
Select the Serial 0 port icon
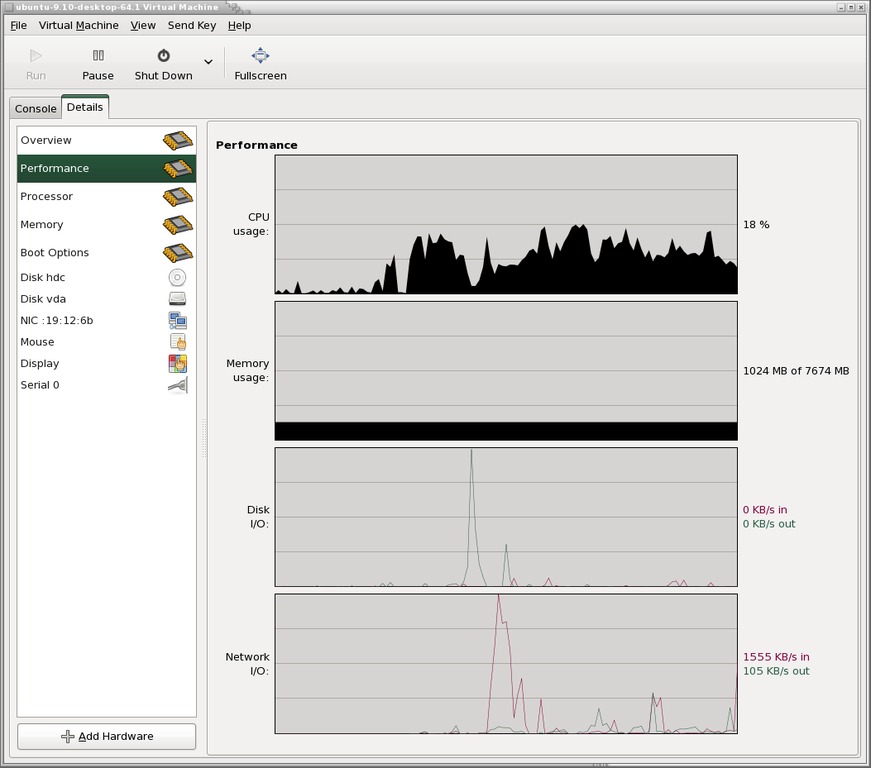(x=177, y=385)
